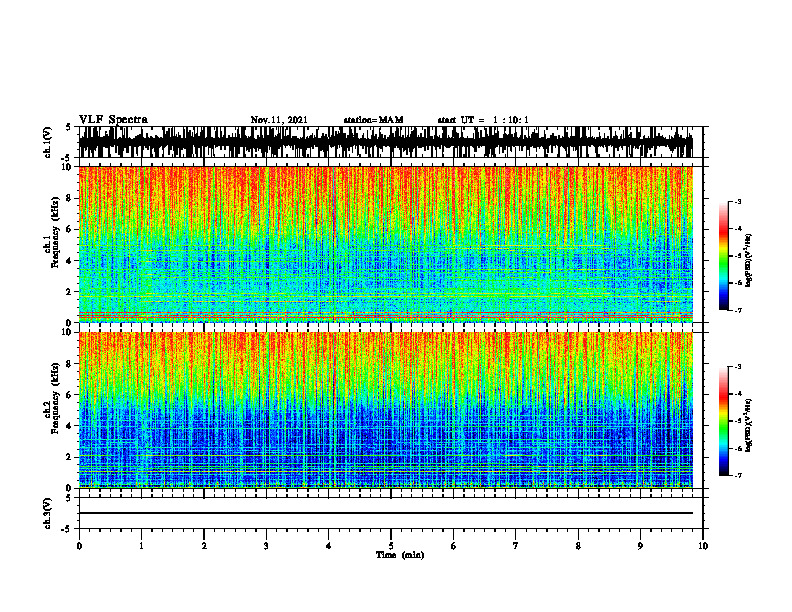Image resolution: width=792 pixels, height=612 pixels.
Task: Click the "8" frequency tick of ch.2 spectrogram
Action: [70, 364]
